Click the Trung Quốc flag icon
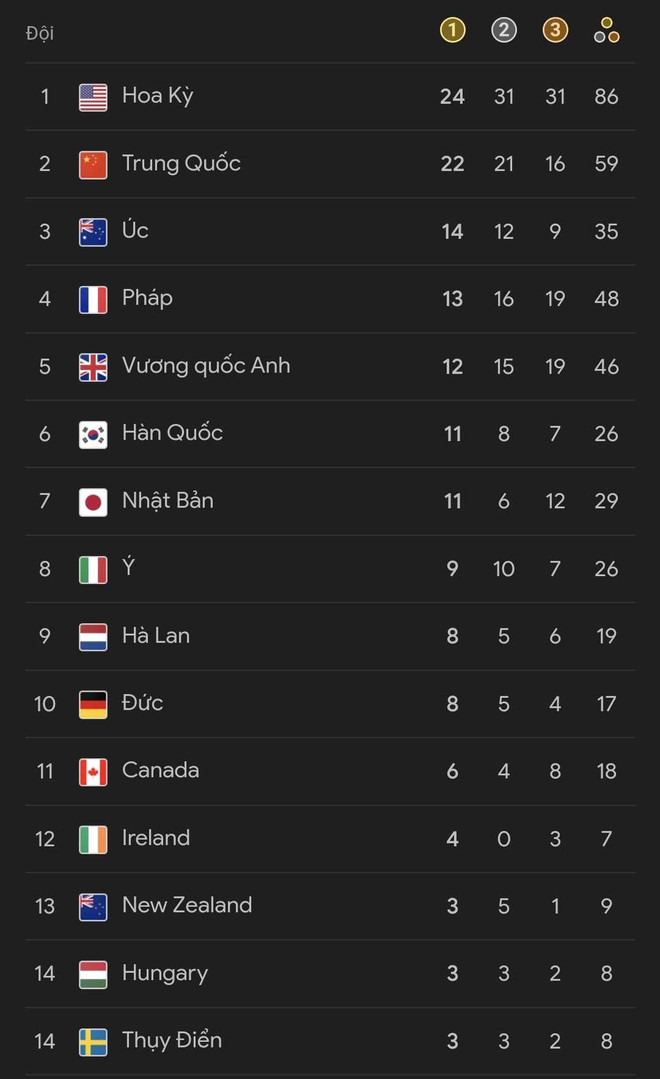Viewport: 660px width, 1079px height. [x=92, y=163]
